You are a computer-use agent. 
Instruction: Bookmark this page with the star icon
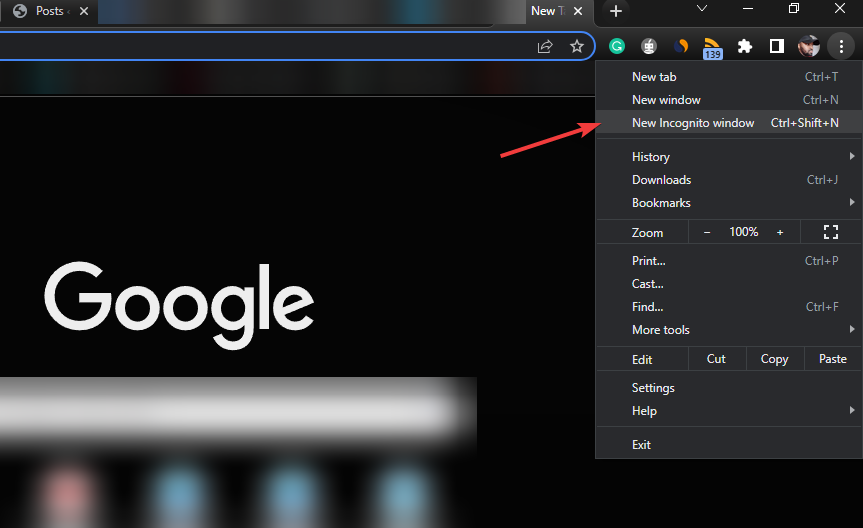pyautogui.click(x=576, y=46)
